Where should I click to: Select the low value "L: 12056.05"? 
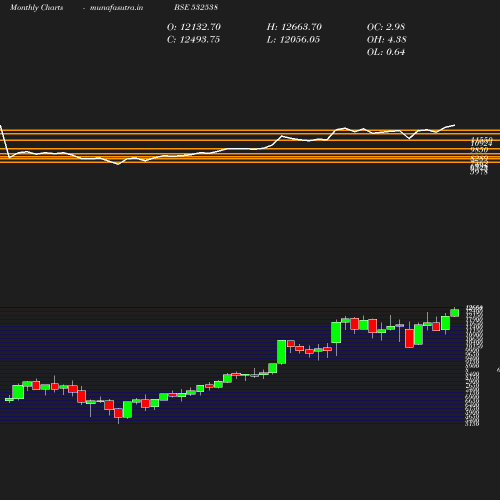[293, 39]
